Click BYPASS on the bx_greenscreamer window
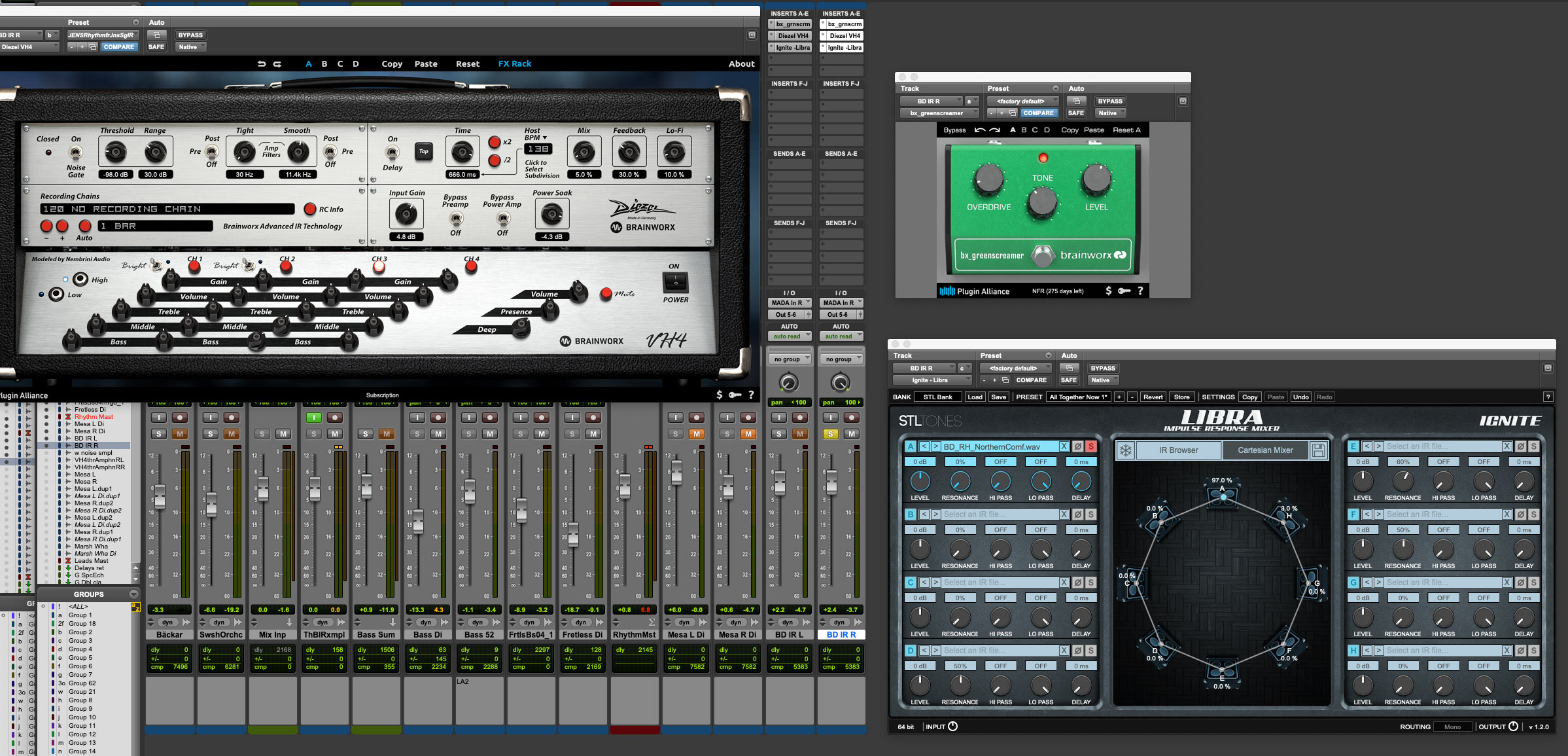 click(1109, 101)
